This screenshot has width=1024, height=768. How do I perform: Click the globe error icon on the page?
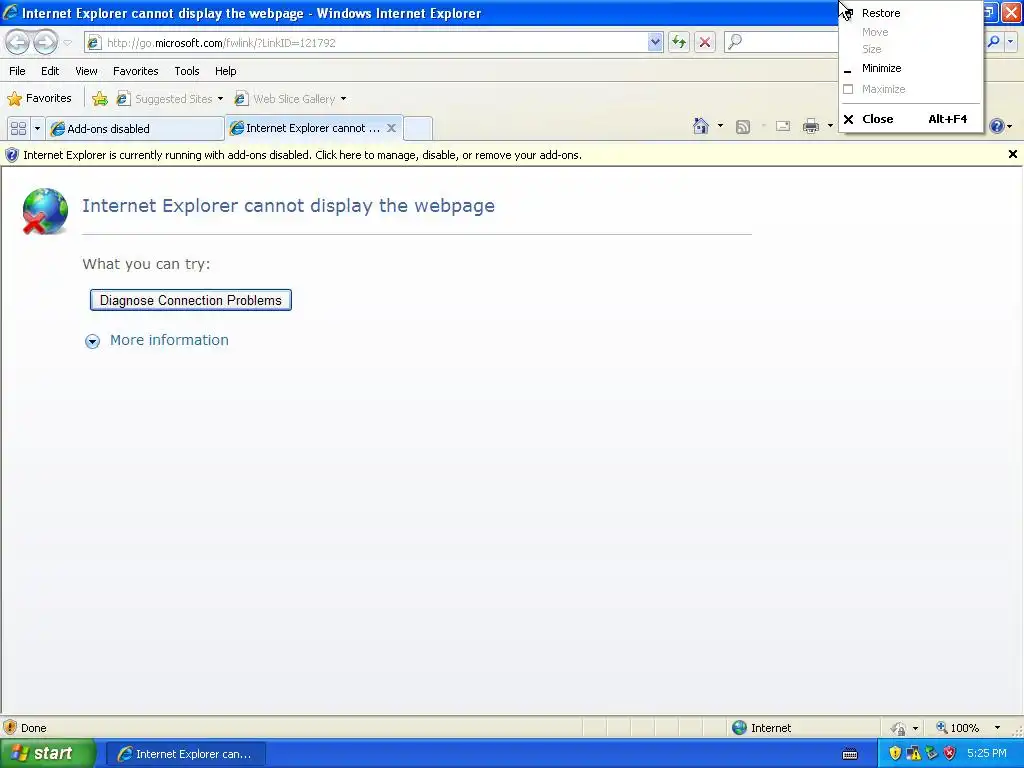[44, 211]
